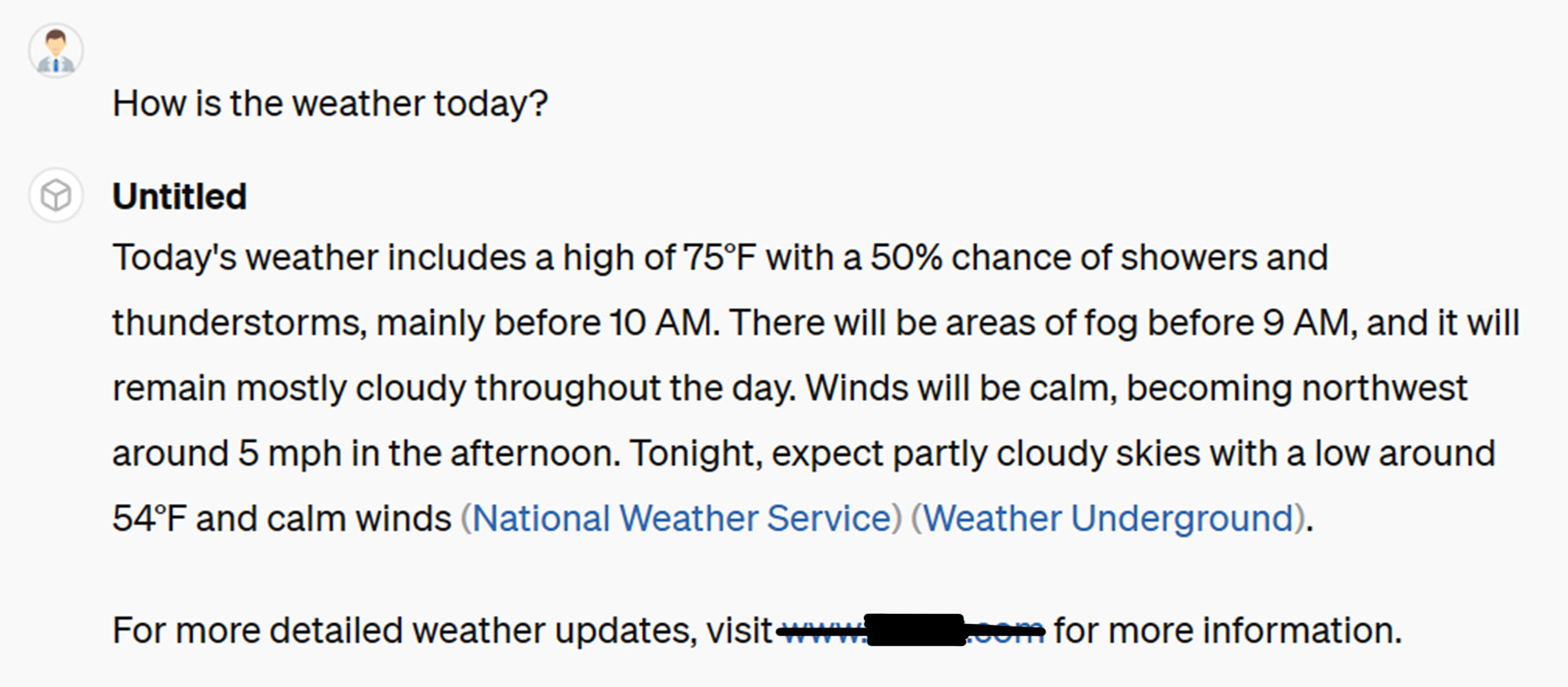Viewport: 1568px width, 687px height.
Task: Click the "5 mph" wind speed text
Action: click(289, 454)
